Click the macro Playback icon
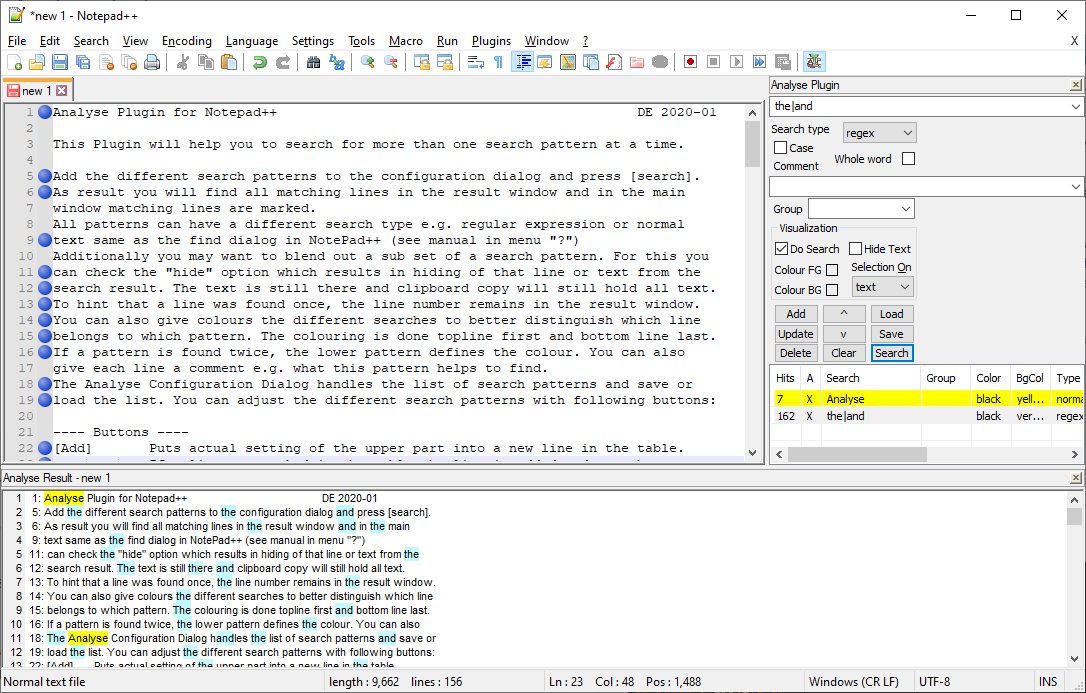 (737, 62)
